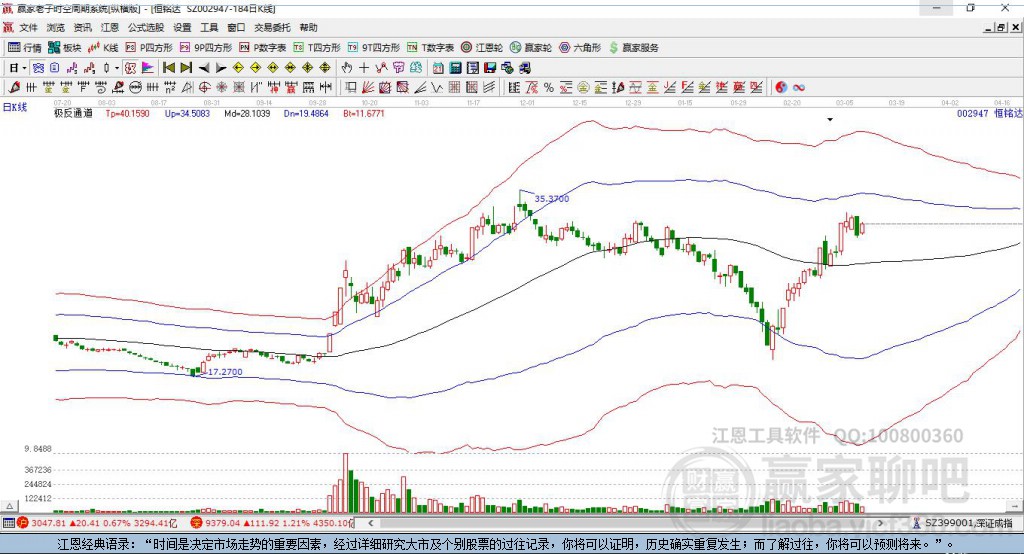Select the target circle crosshair tool
1024x554 pixels.
tap(204, 88)
